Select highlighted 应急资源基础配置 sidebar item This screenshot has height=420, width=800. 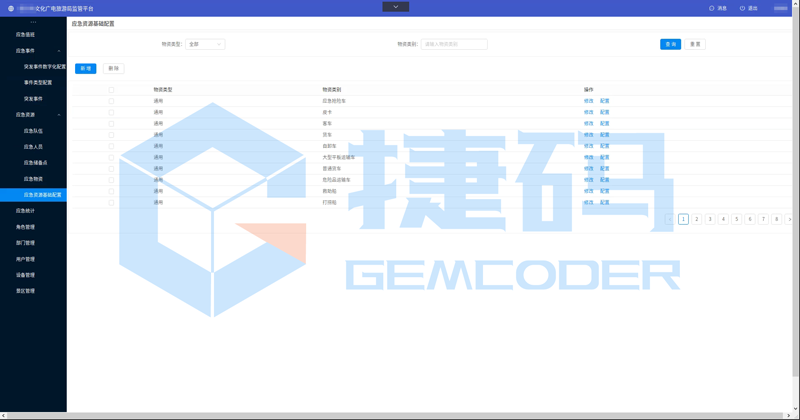point(33,195)
